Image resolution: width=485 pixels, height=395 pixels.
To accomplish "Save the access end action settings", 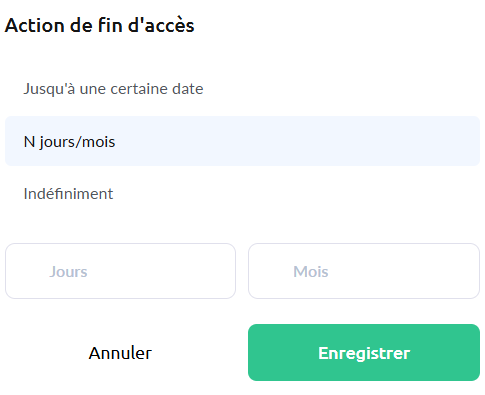I will coord(364,353).
